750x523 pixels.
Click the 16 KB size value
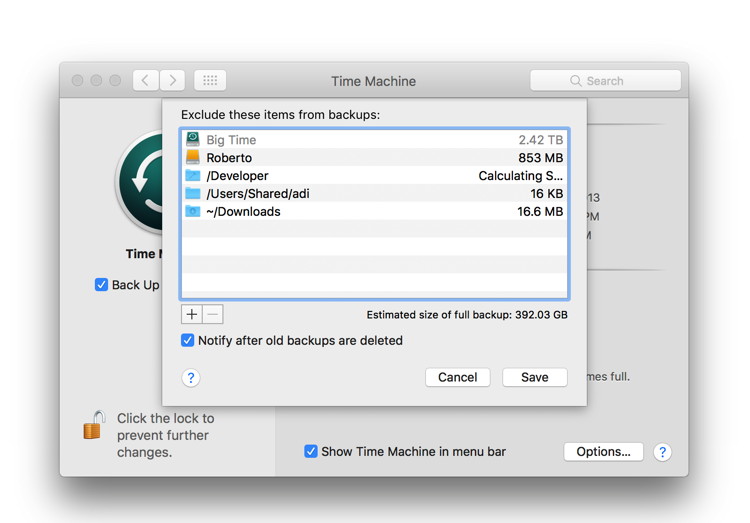coord(547,194)
